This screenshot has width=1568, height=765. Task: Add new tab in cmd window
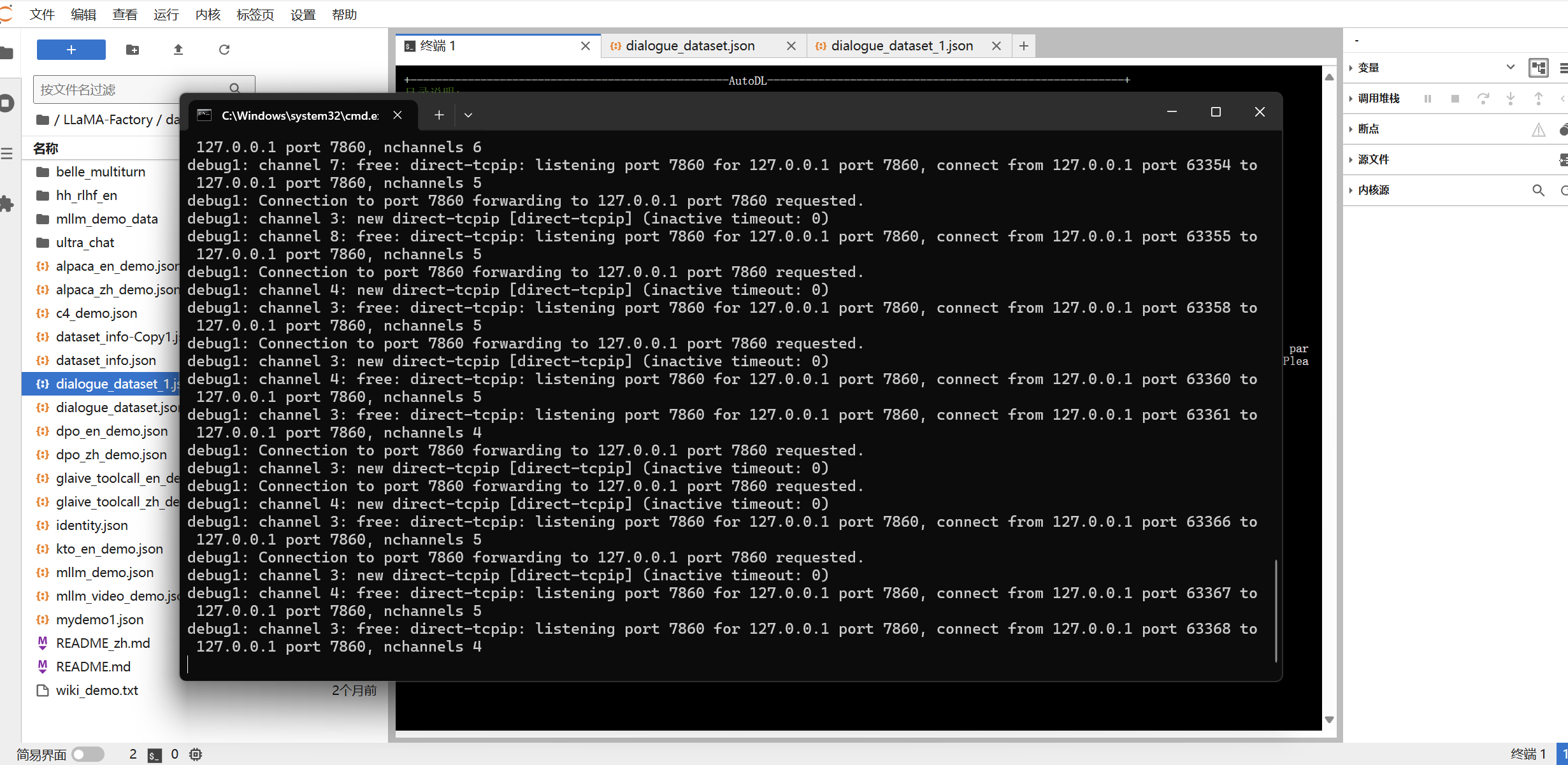[439, 115]
